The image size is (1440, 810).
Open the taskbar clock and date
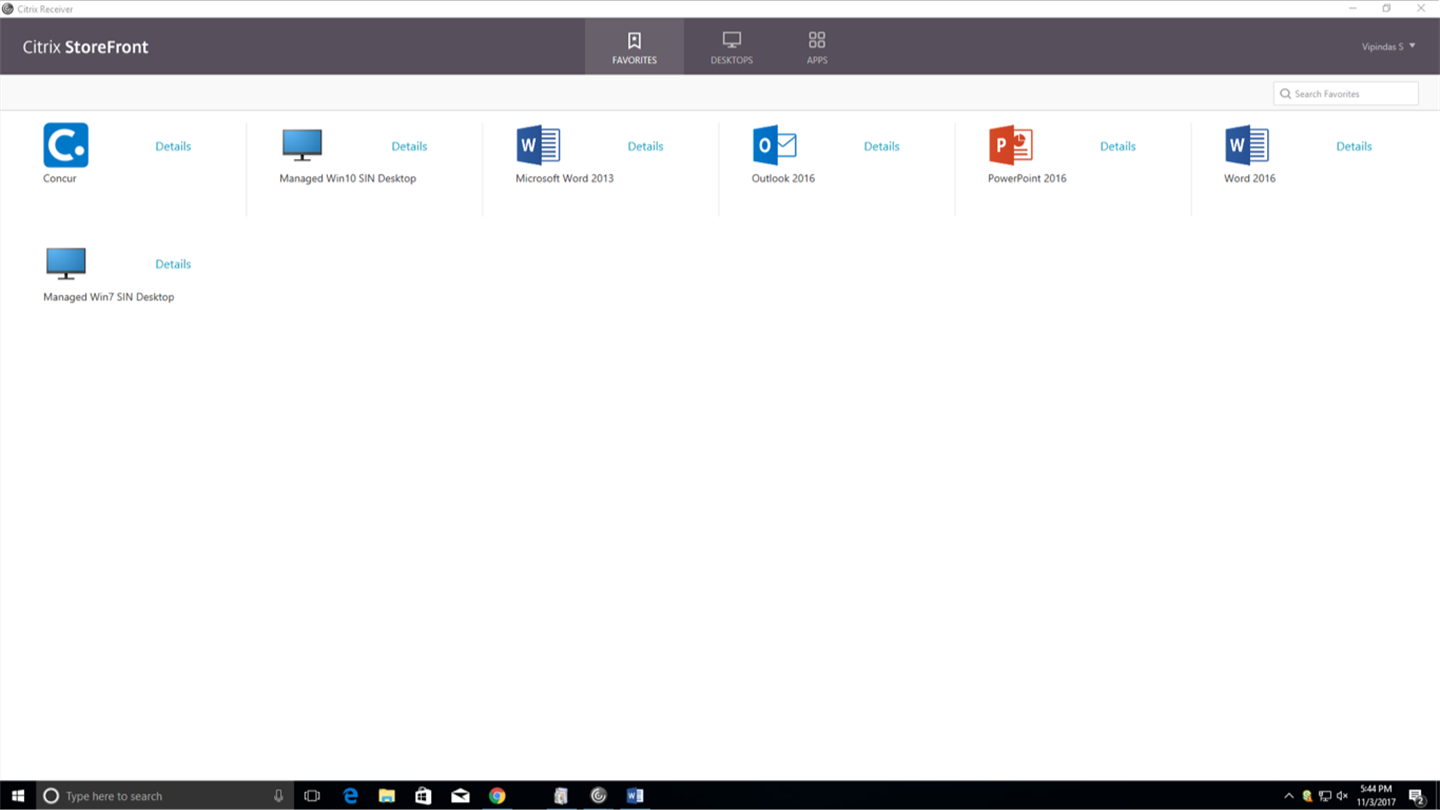1376,796
